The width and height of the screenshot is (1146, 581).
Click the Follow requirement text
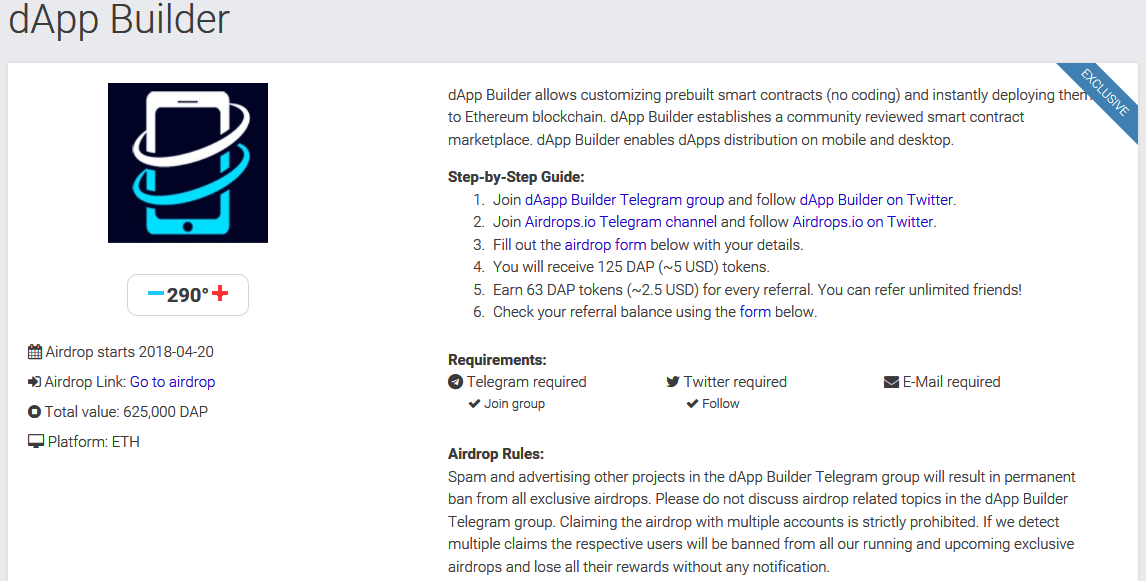click(721, 403)
